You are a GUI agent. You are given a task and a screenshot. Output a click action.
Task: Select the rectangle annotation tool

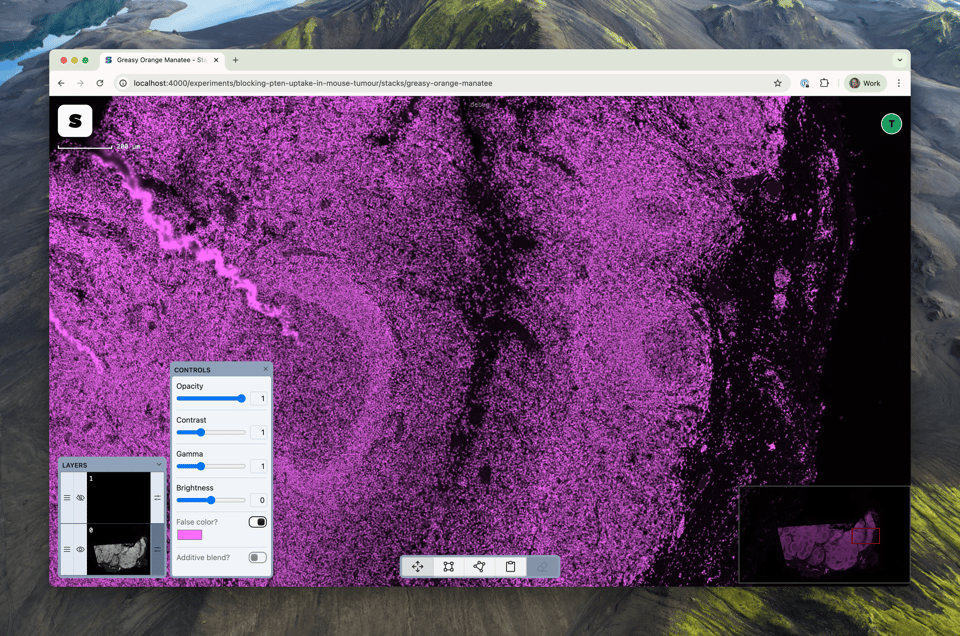click(x=449, y=567)
